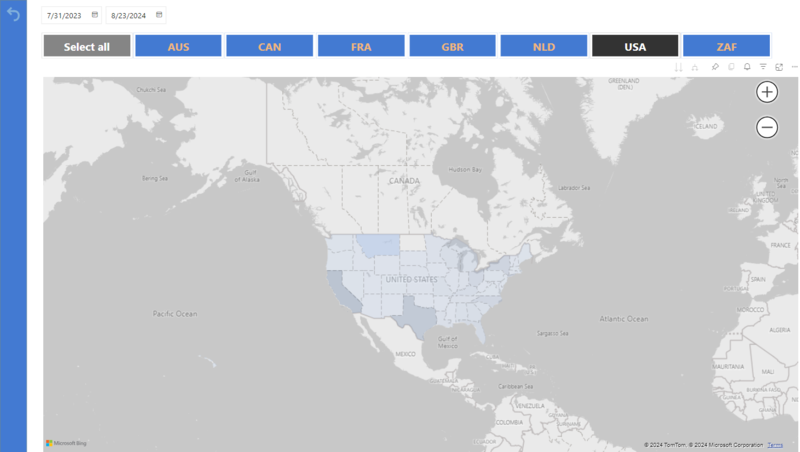Click the MOROCCO map label
Screen dimensions: 800x452
pyautogui.click(x=750, y=310)
